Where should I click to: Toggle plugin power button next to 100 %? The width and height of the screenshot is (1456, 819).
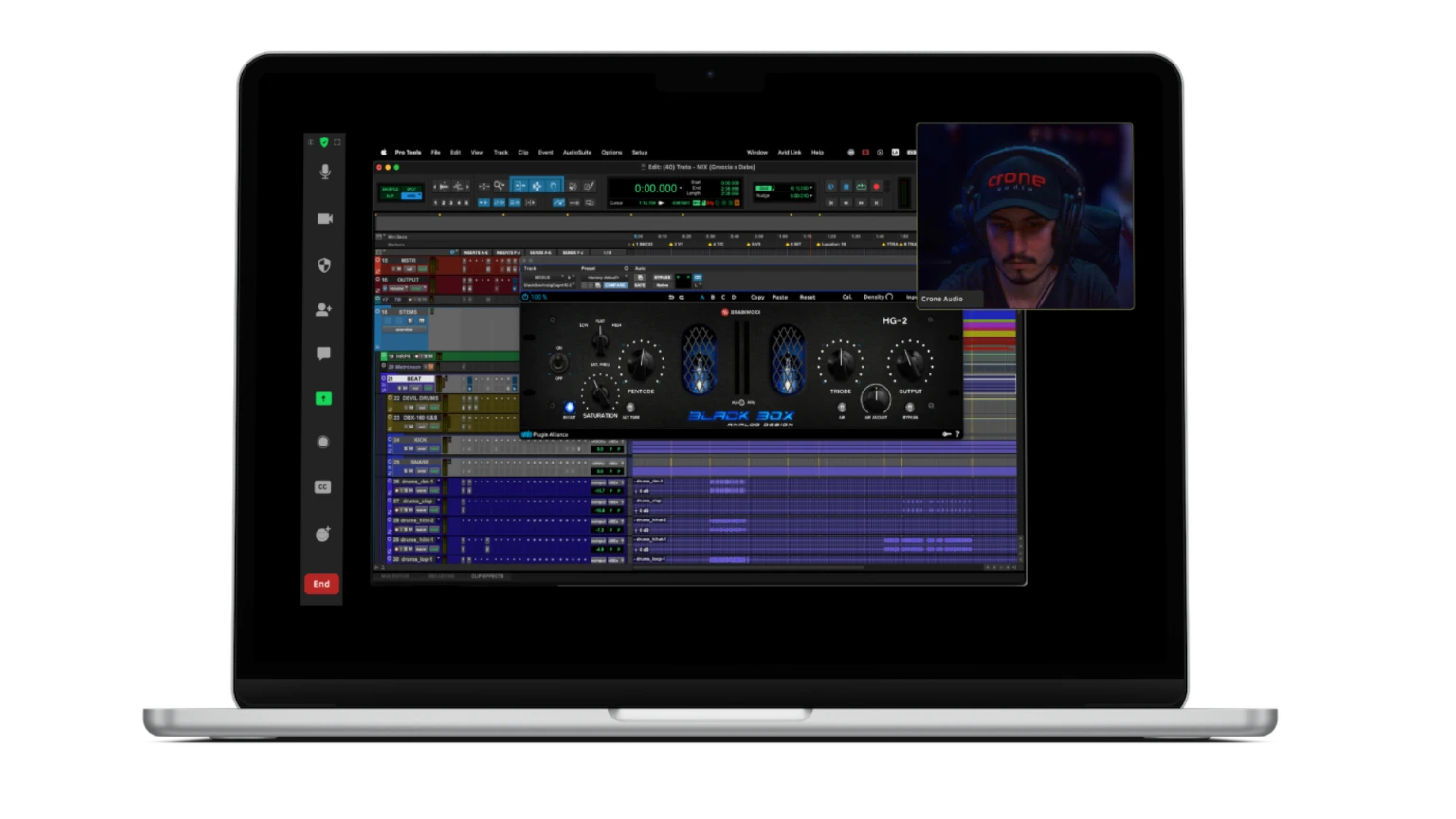(x=525, y=297)
